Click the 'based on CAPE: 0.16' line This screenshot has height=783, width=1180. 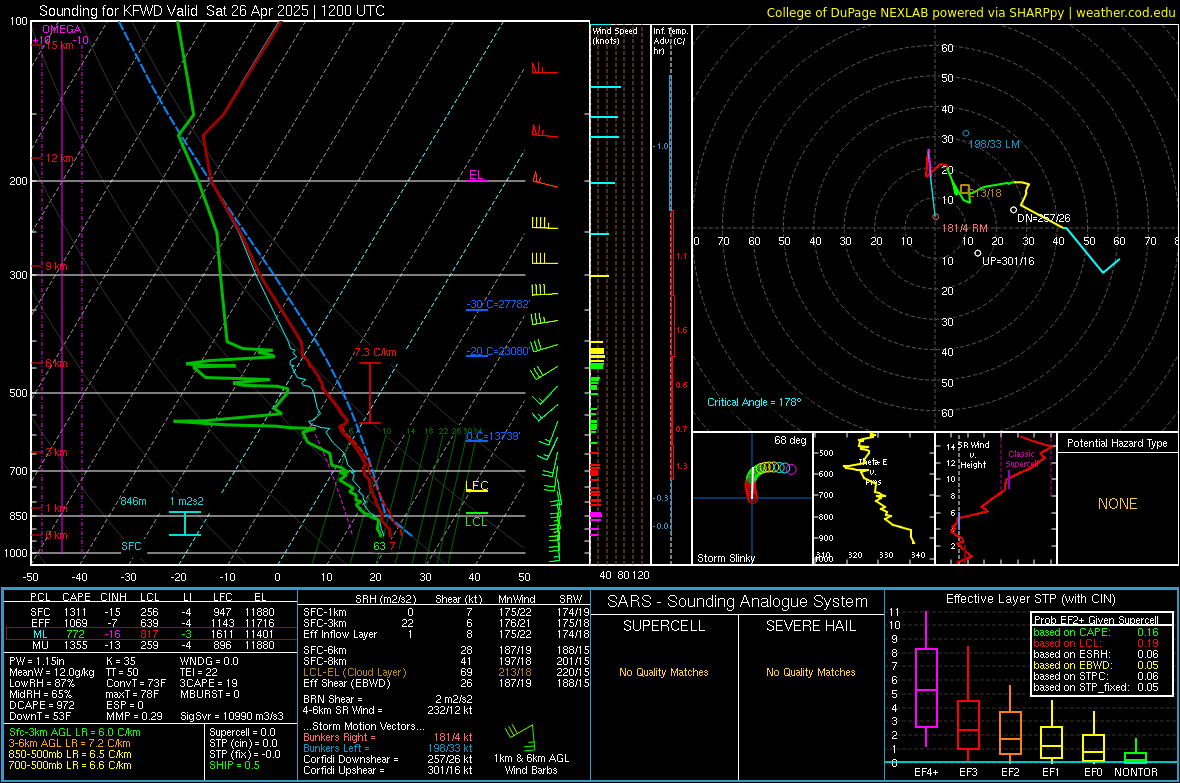(x=1096, y=632)
